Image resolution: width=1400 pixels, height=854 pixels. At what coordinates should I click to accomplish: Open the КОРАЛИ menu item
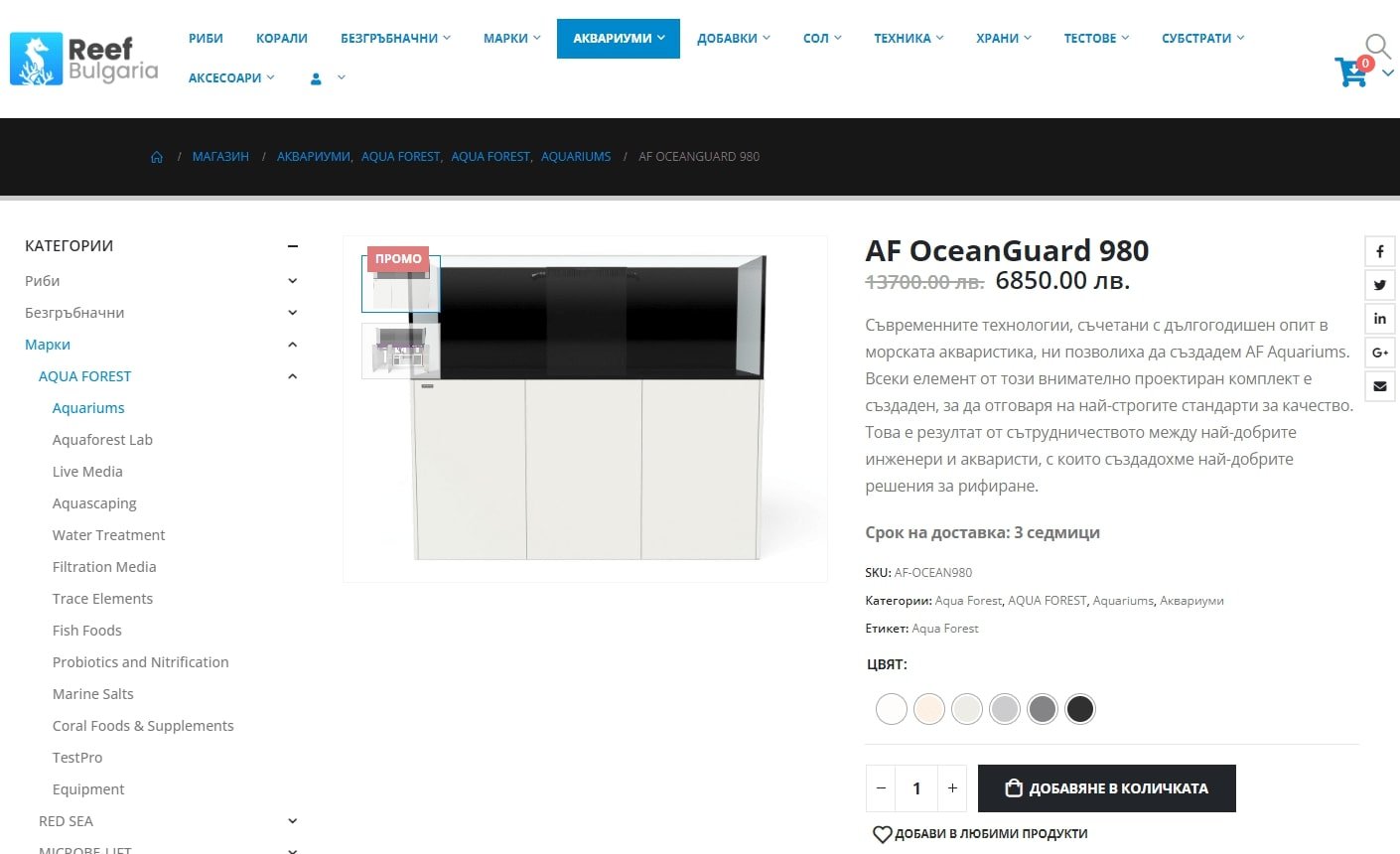[282, 39]
